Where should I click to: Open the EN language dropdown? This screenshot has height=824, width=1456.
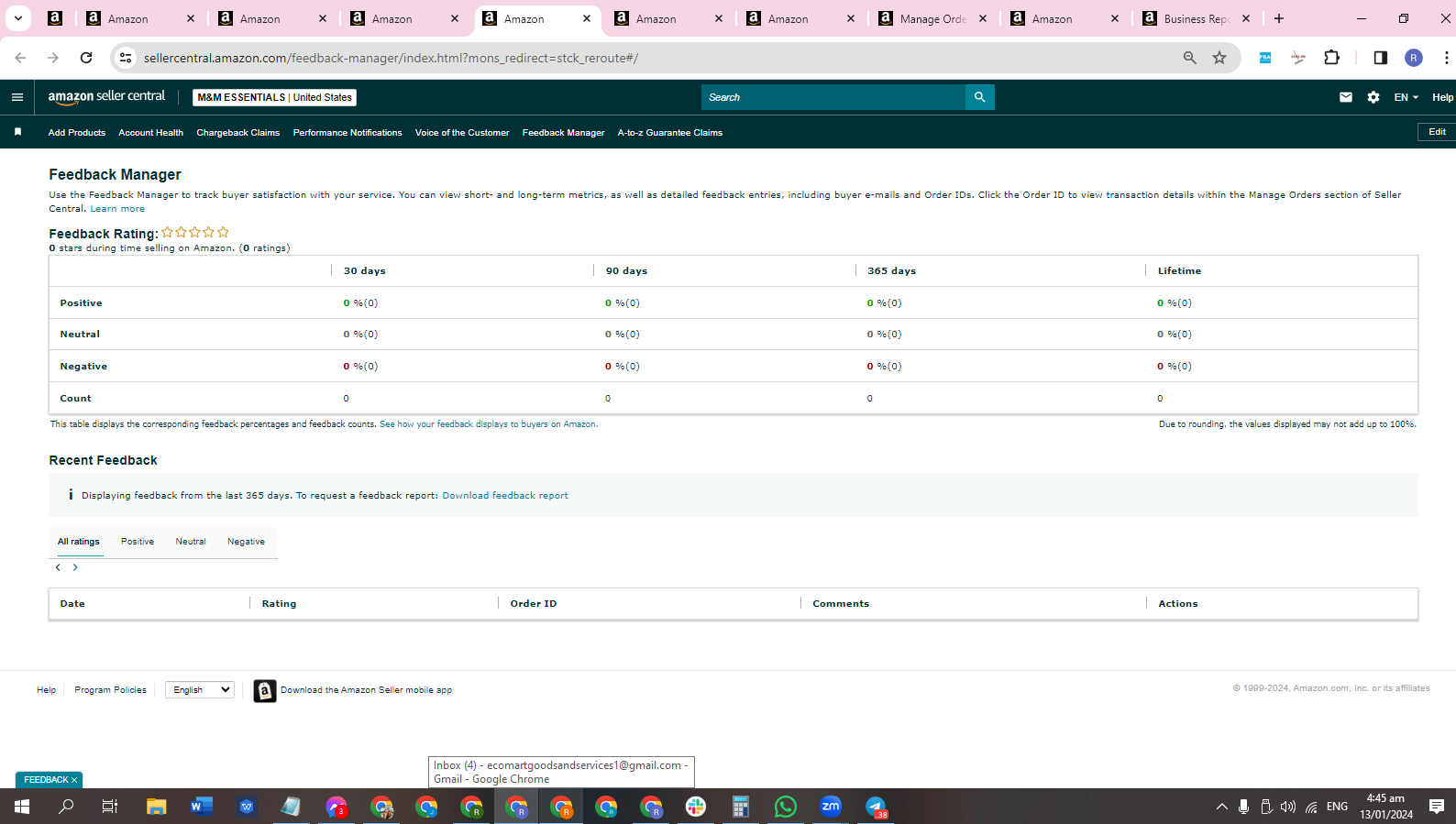(x=1406, y=97)
